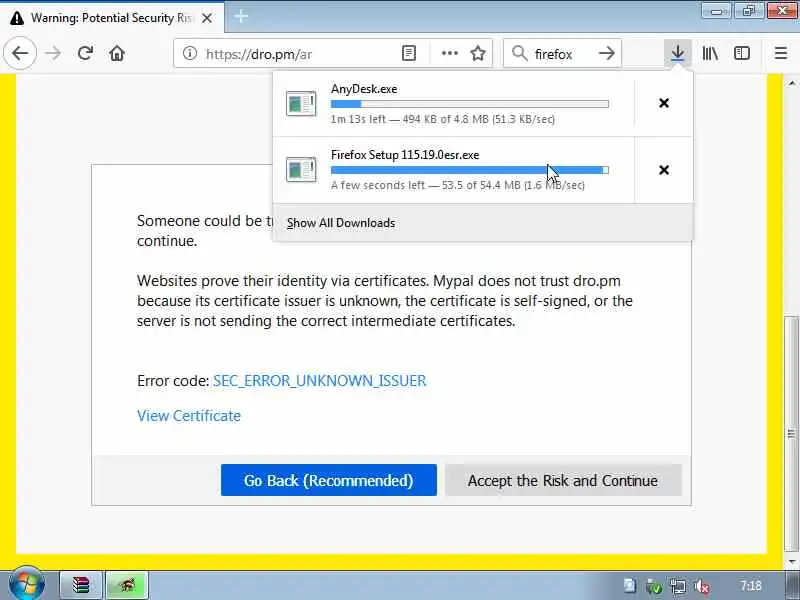
Task: Open the Windows Start menu
Action: click(27, 585)
